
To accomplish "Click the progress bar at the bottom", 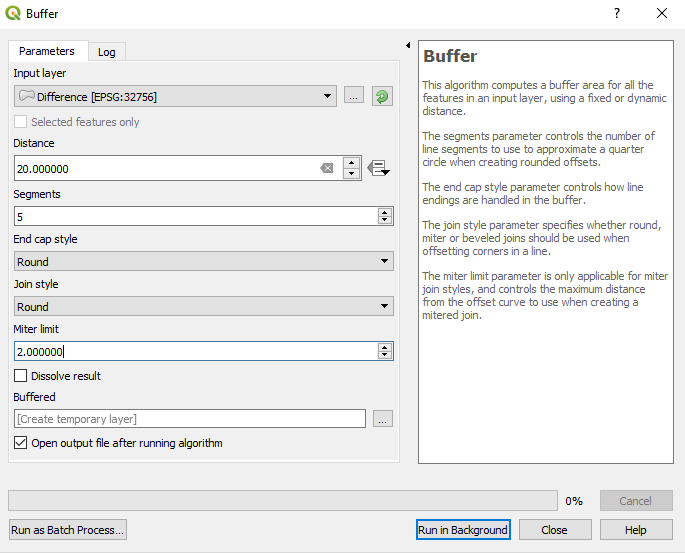I will (282, 500).
